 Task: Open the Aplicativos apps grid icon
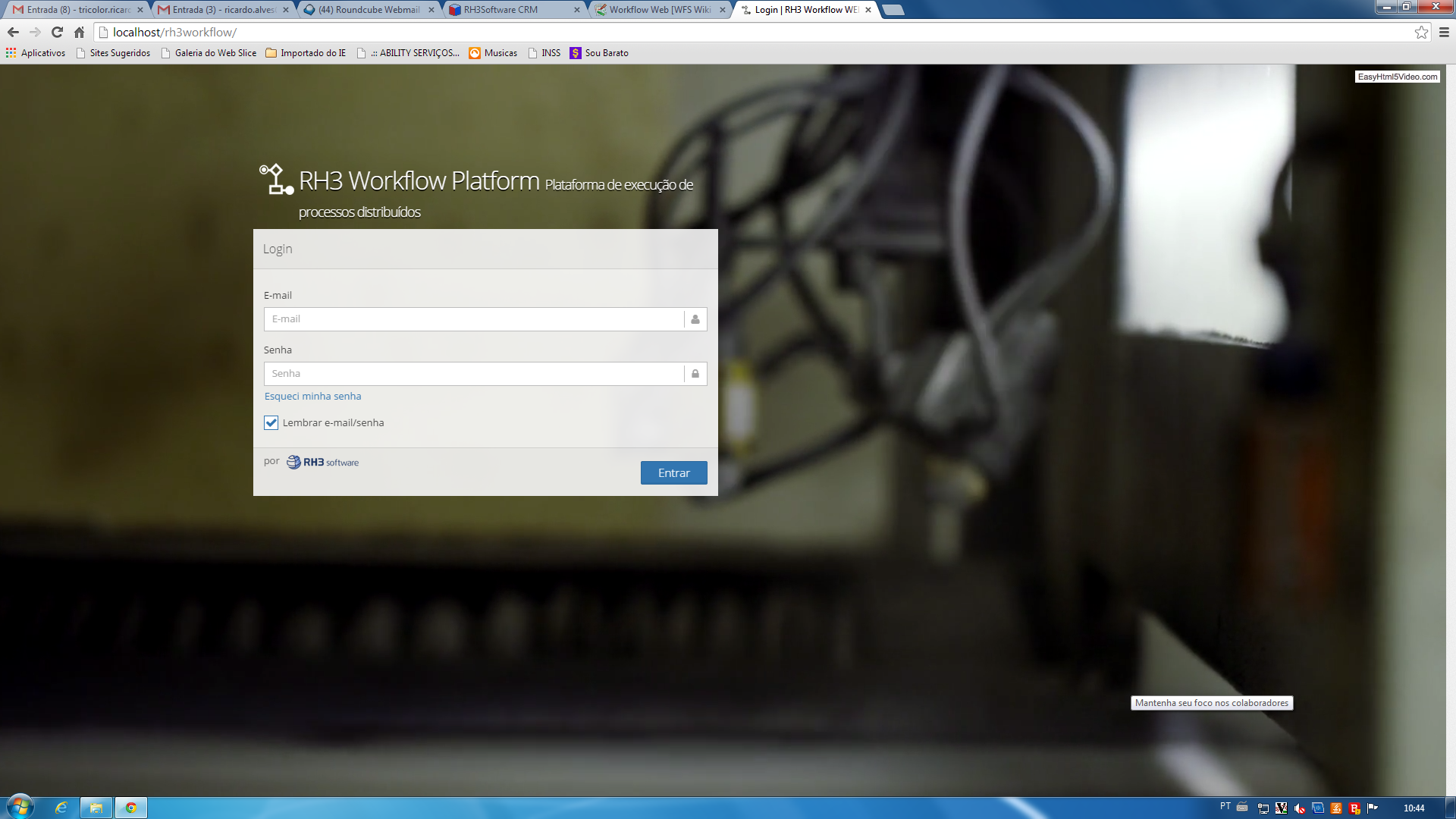click(x=11, y=53)
